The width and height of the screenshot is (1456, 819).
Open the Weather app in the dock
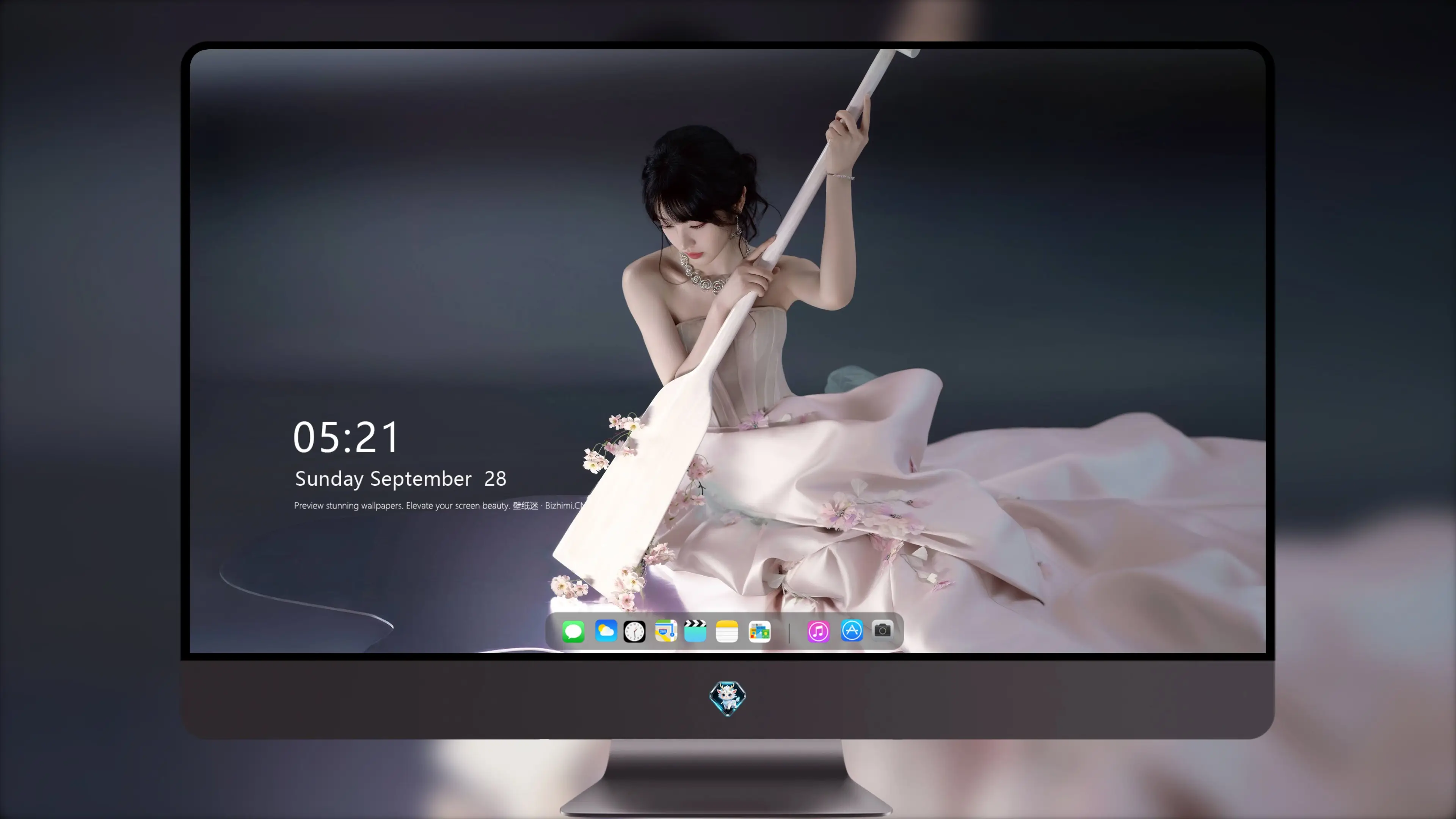(x=606, y=631)
